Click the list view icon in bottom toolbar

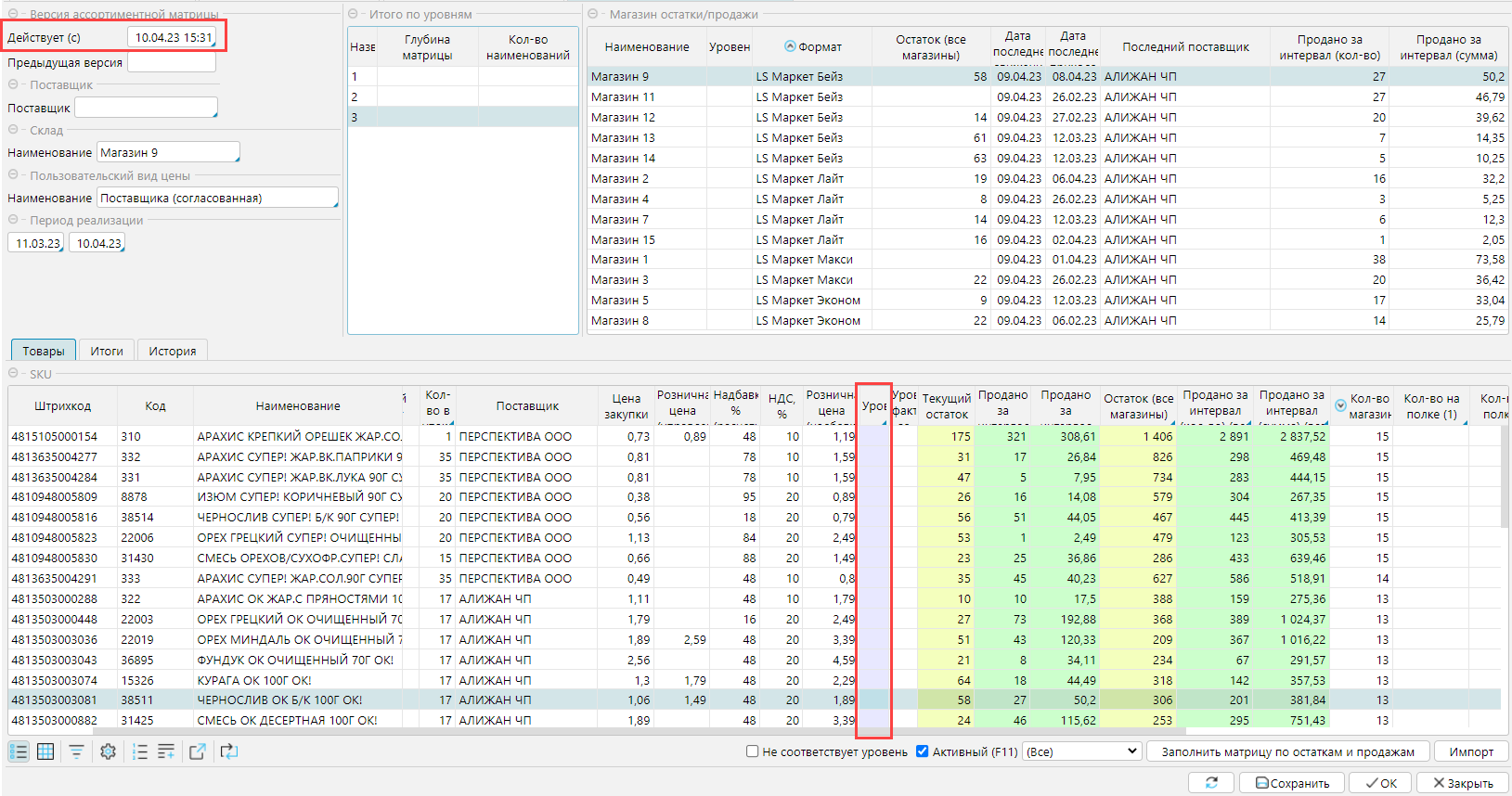coord(19,751)
